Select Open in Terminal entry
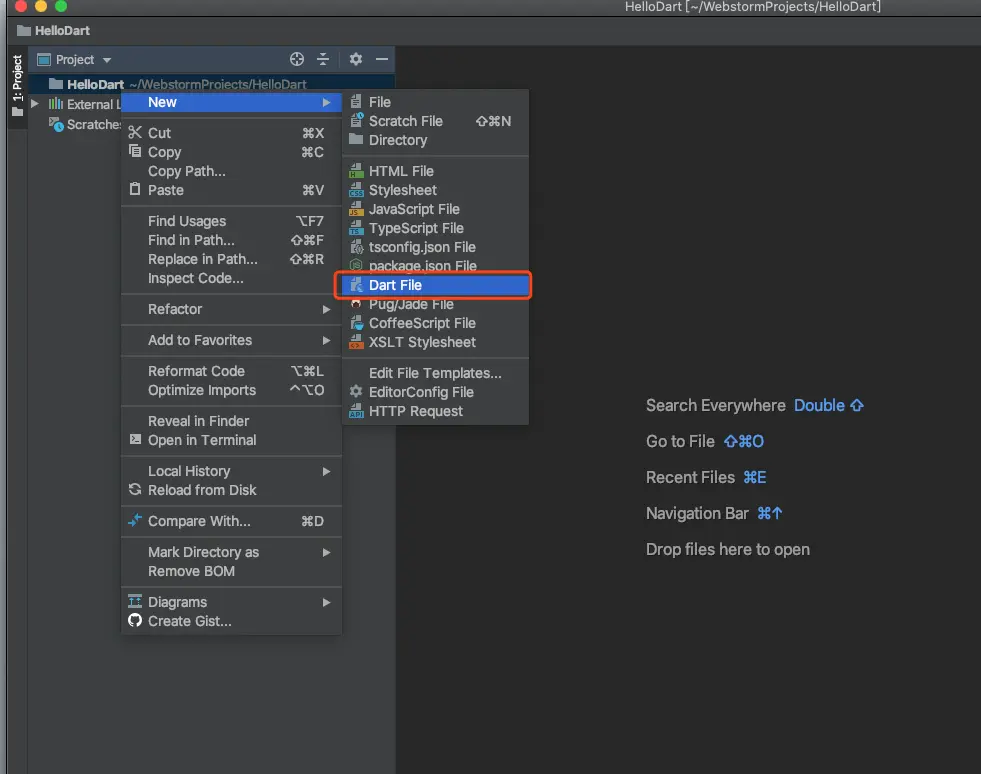The height and width of the screenshot is (774, 981). coord(231,440)
